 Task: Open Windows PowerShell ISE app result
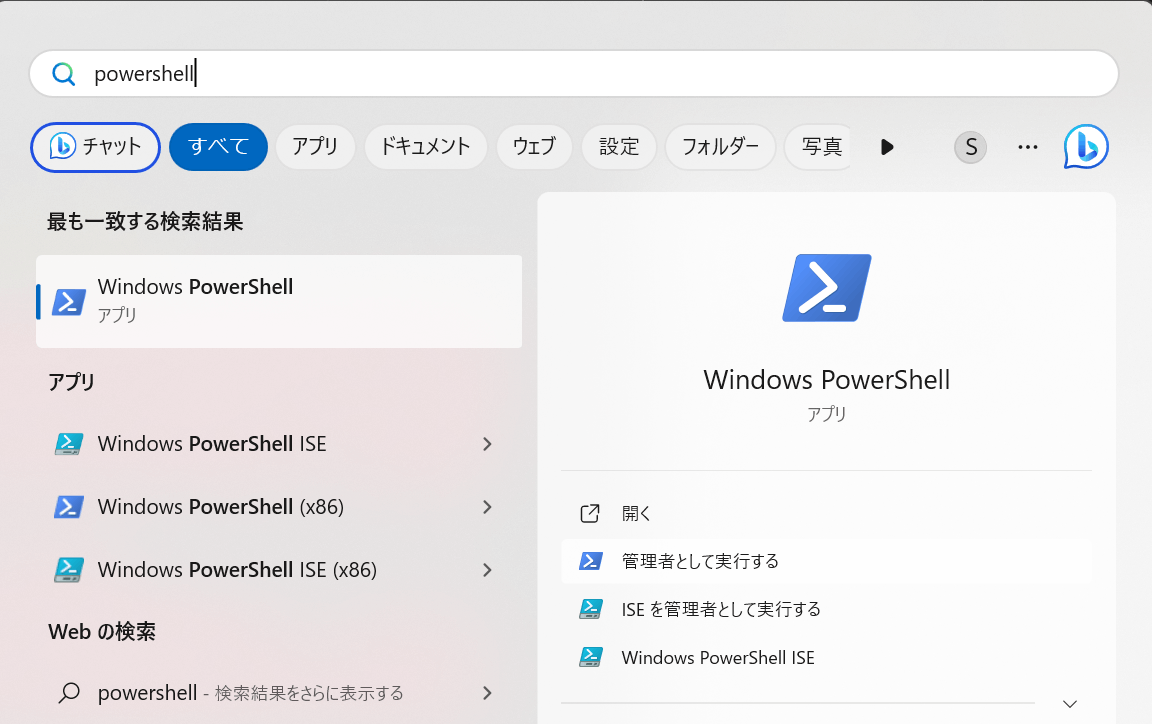click(279, 444)
